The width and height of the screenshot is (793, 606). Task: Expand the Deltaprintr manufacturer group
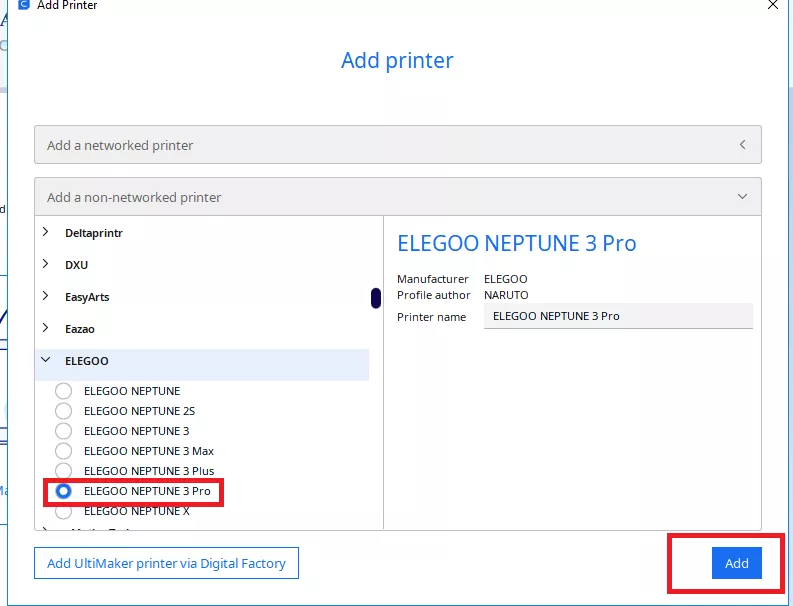pyautogui.click(x=46, y=233)
